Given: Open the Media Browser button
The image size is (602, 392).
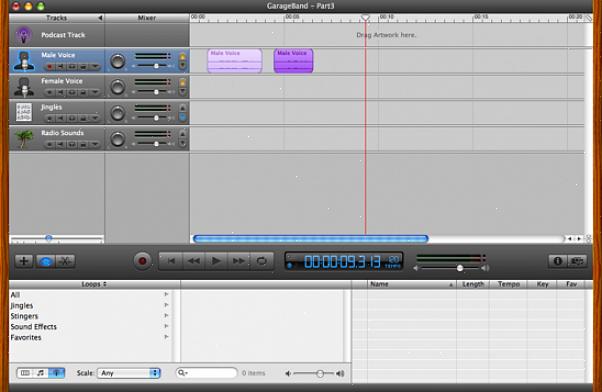Looking at the screenshot, I should click(x=577, y=261).
